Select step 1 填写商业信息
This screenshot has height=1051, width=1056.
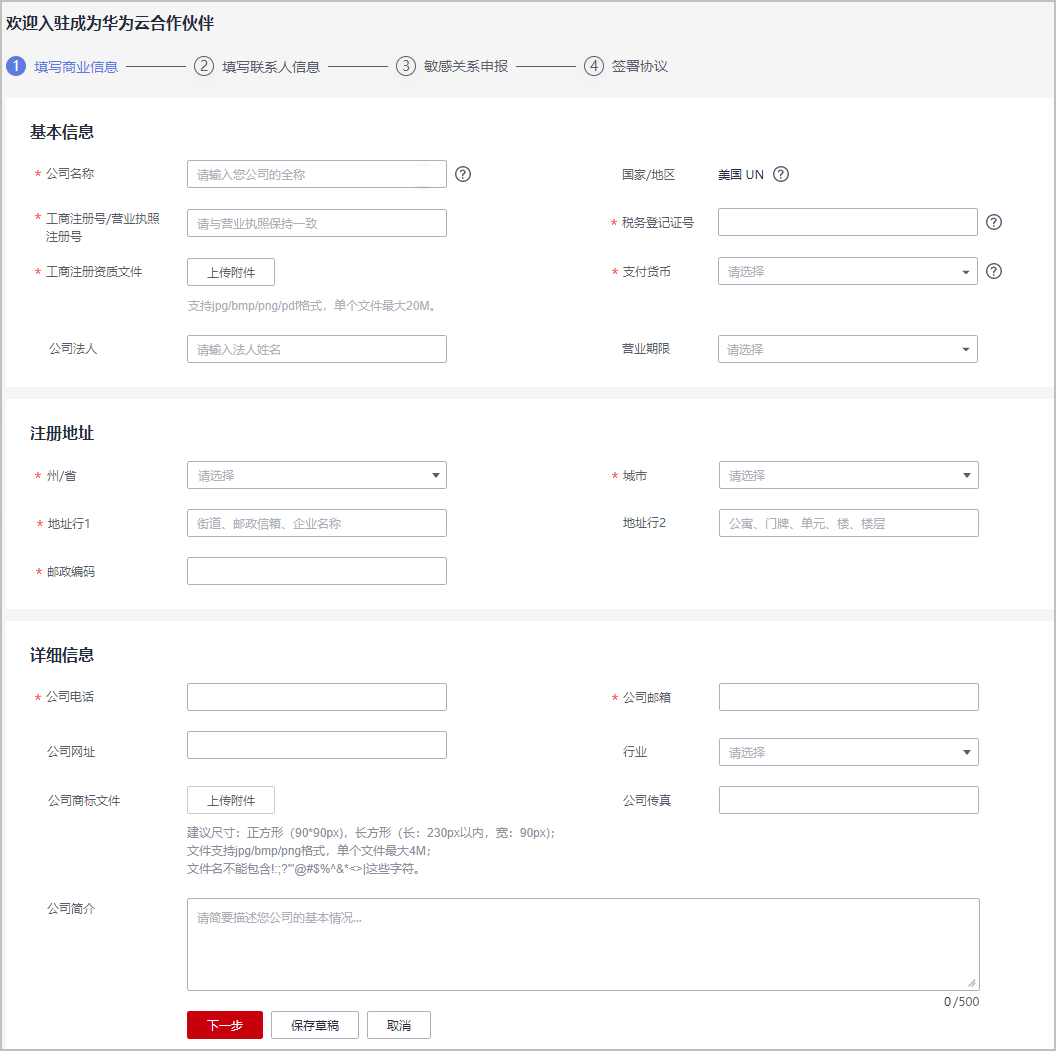coord(63,67)
